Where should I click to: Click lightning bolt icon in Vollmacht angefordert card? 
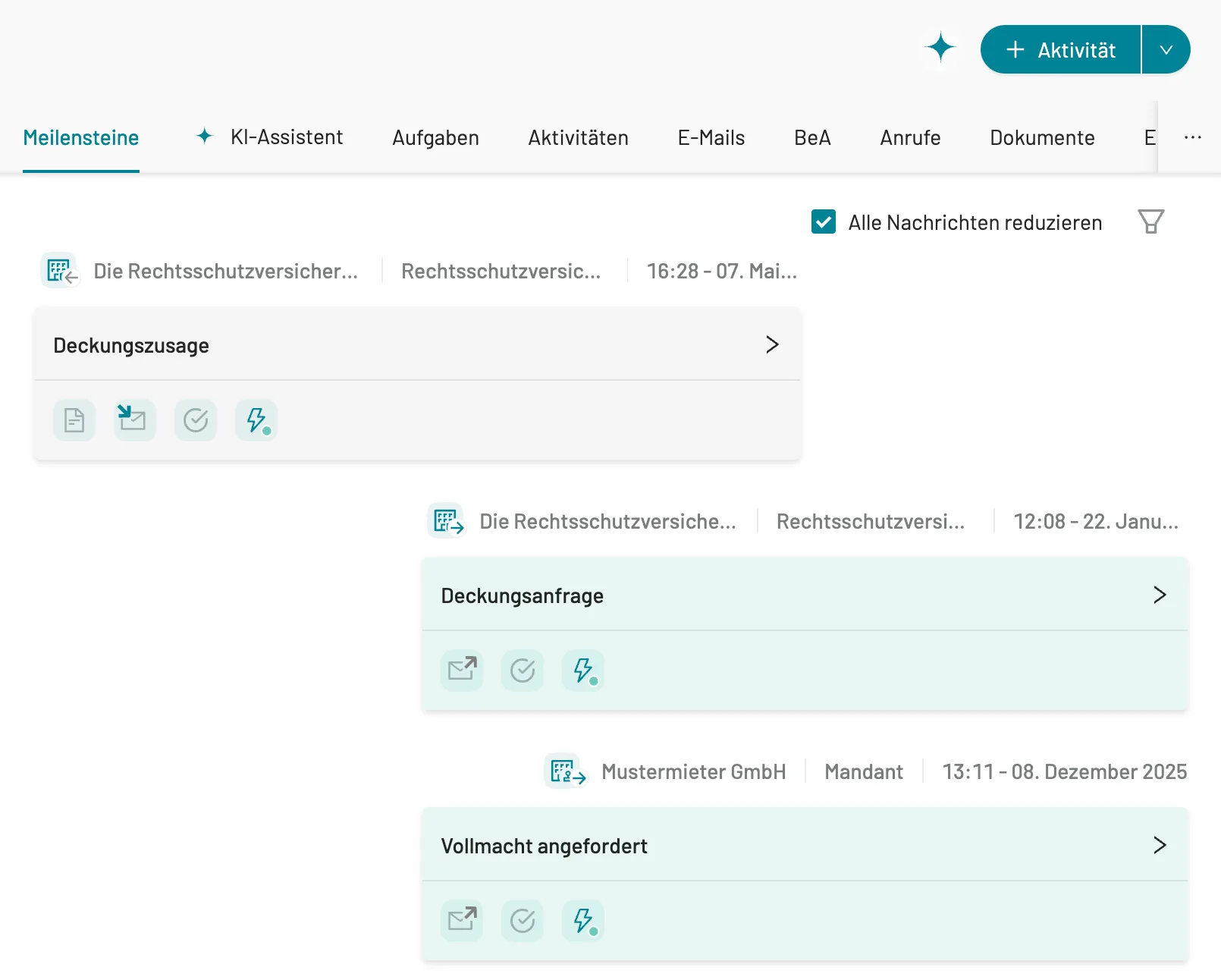point(583,921)
